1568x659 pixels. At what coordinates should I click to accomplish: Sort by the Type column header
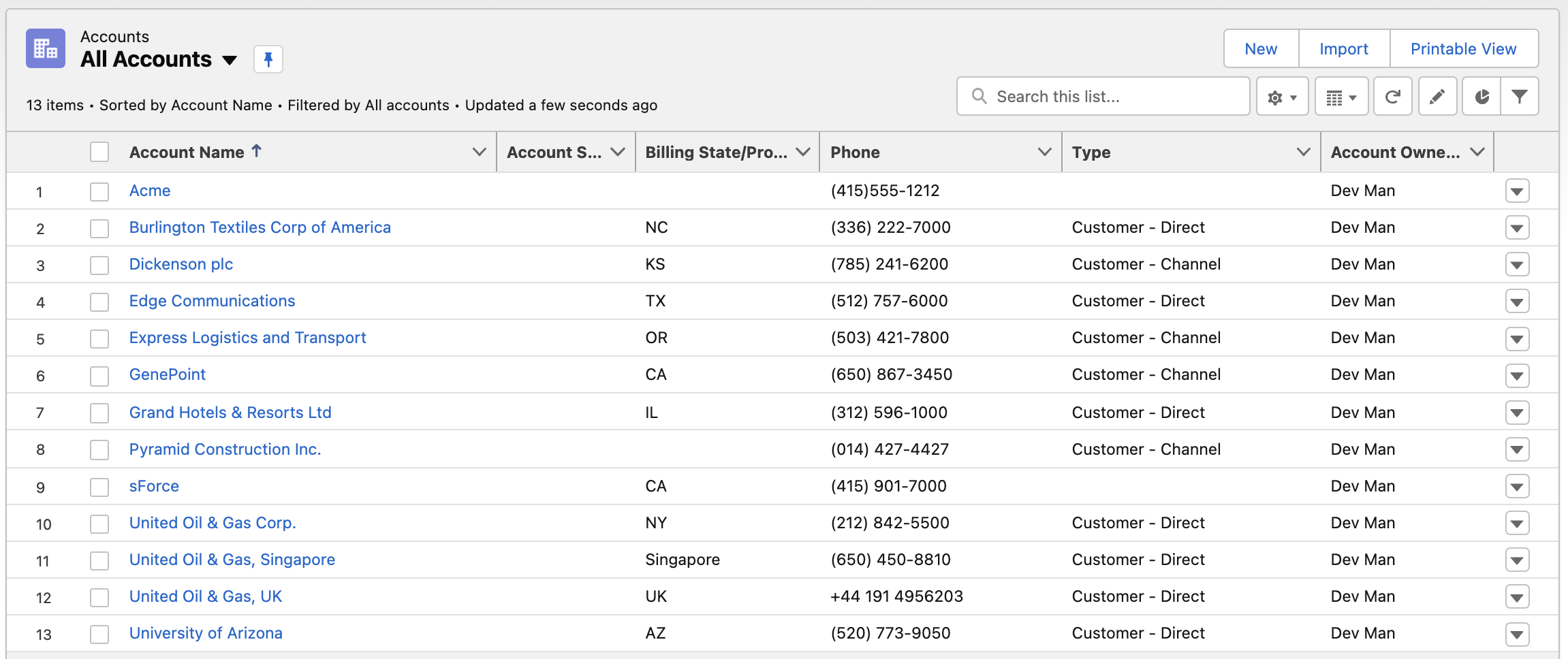(x=1091, y=152)
